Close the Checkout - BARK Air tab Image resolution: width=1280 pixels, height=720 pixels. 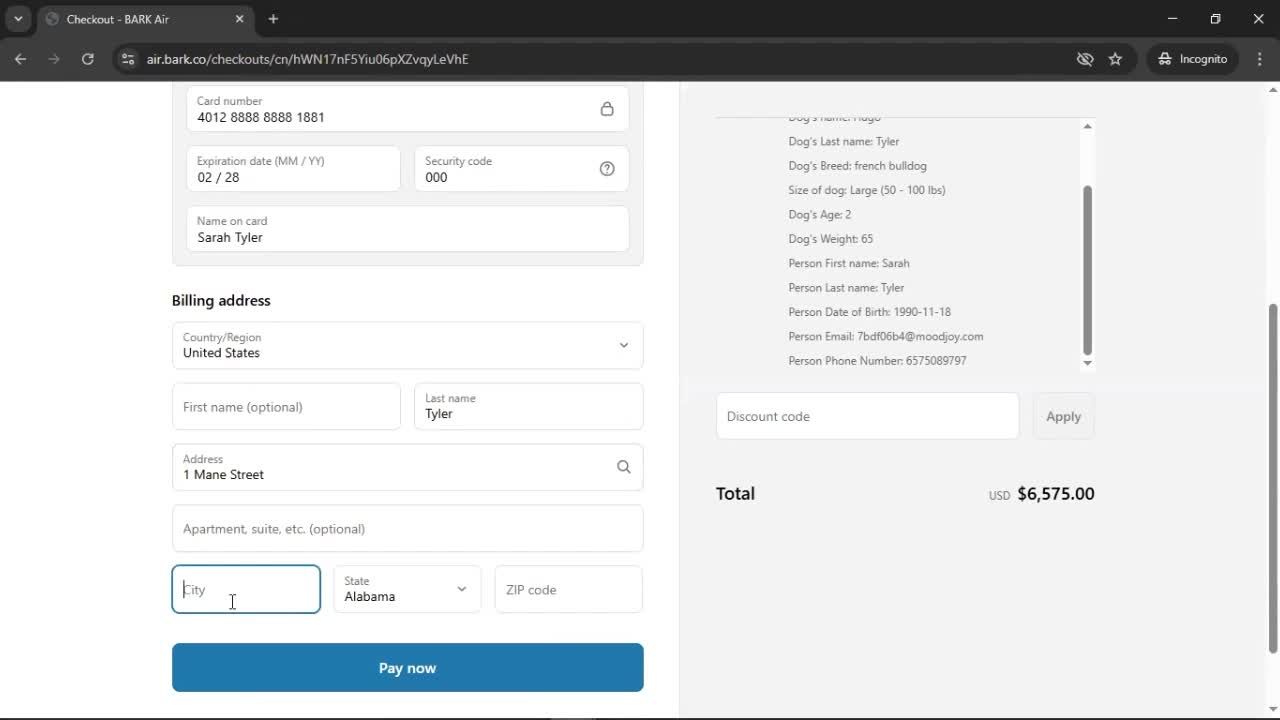click(x=239, y=19)
